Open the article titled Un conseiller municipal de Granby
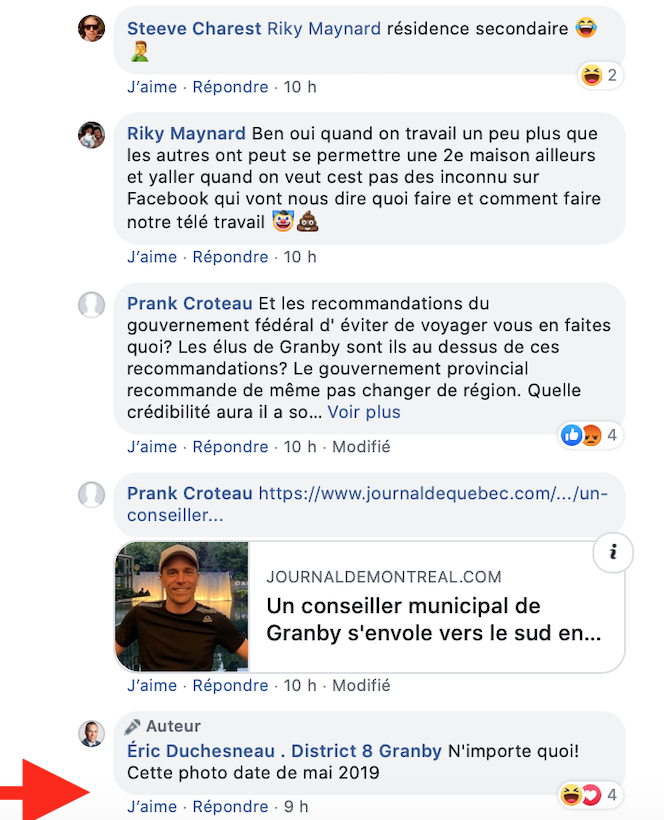 coord(434,619)
